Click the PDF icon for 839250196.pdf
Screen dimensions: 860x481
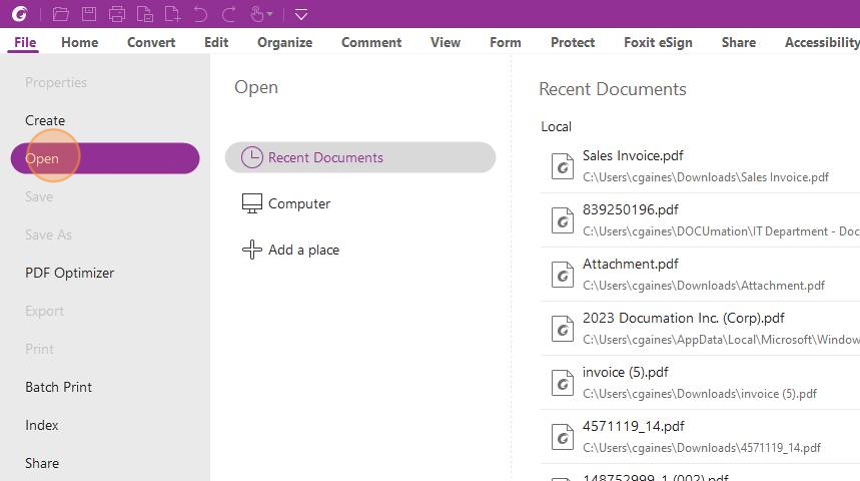[x=562, y=220]
